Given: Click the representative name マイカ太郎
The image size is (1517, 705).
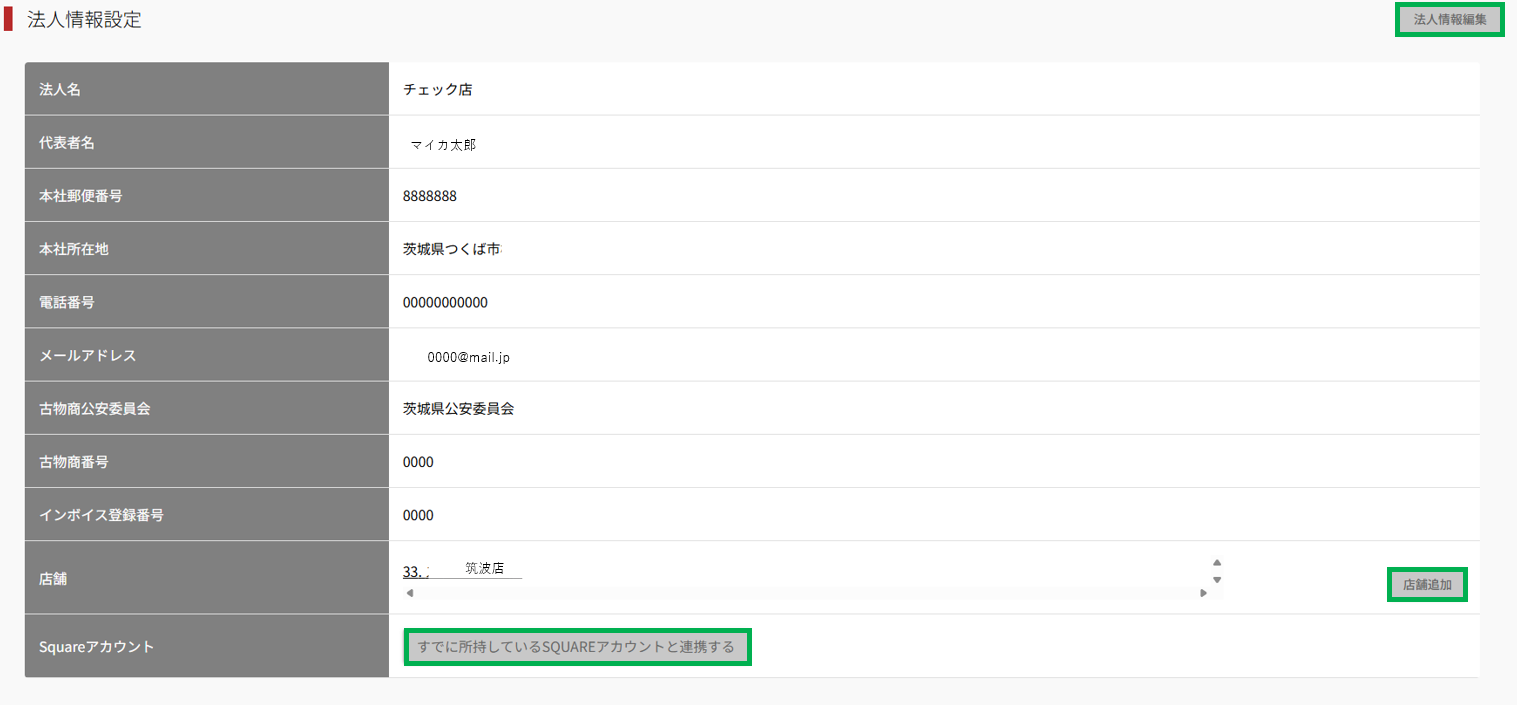Looking at the screenshot, I should [443, 145].
